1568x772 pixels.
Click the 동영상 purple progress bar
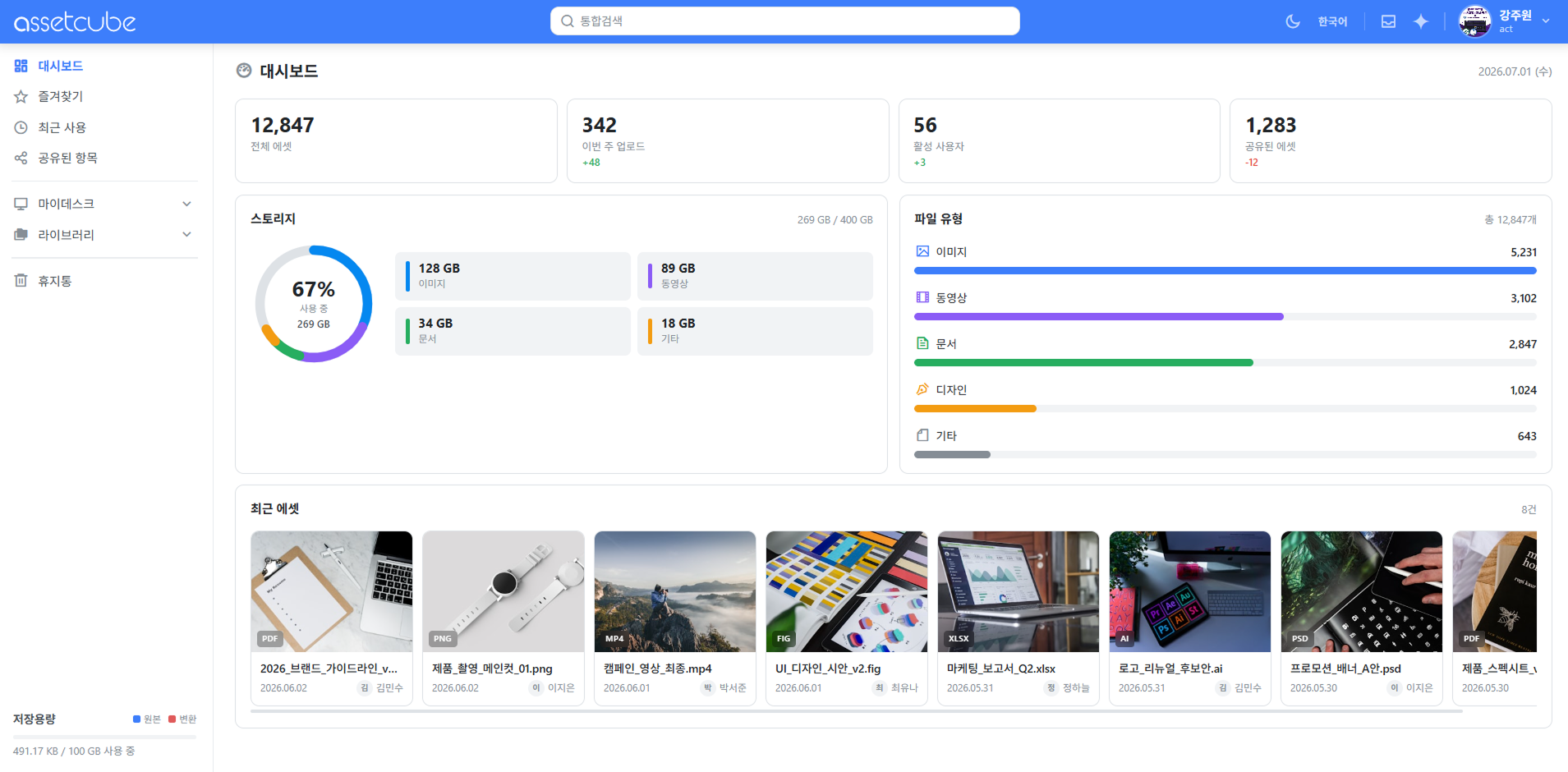click(x=1099, y=316)
